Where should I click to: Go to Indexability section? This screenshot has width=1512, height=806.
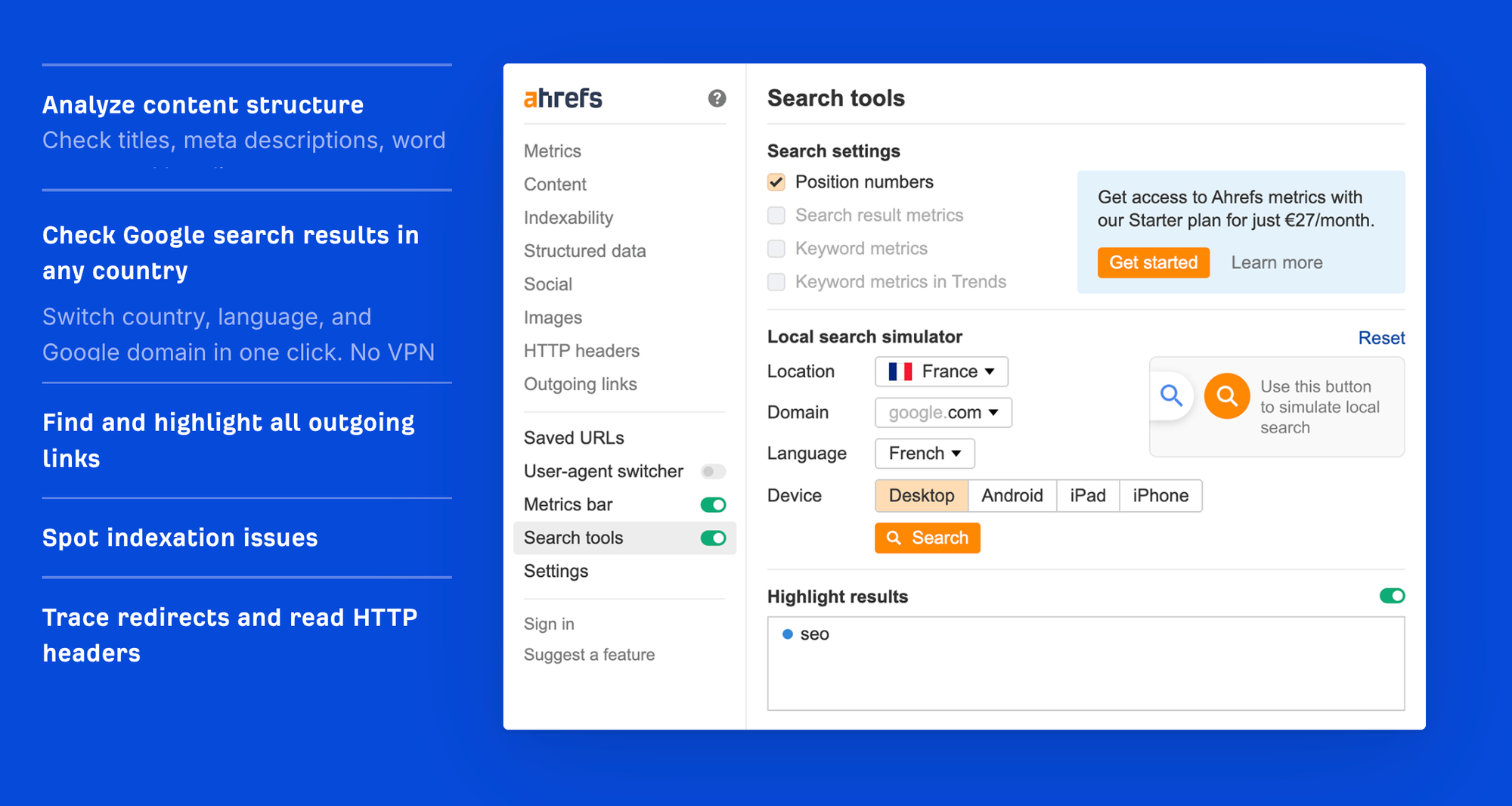pos(569,218)
